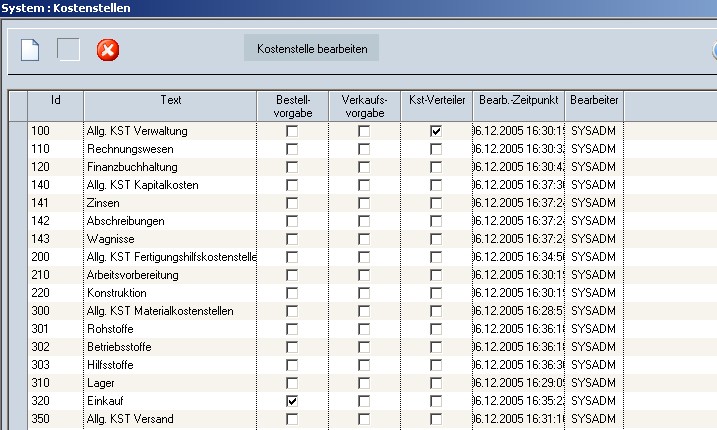The height and width of the screenshot is (430, 717).
Task: Click the red X cancel icon
Action: click(107, 49)
